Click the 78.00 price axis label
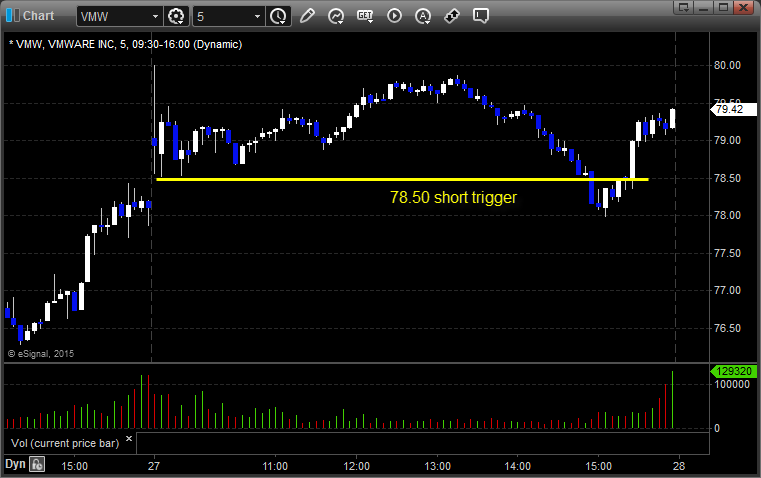Screen dimensions: 761x478 coord(727,215)
